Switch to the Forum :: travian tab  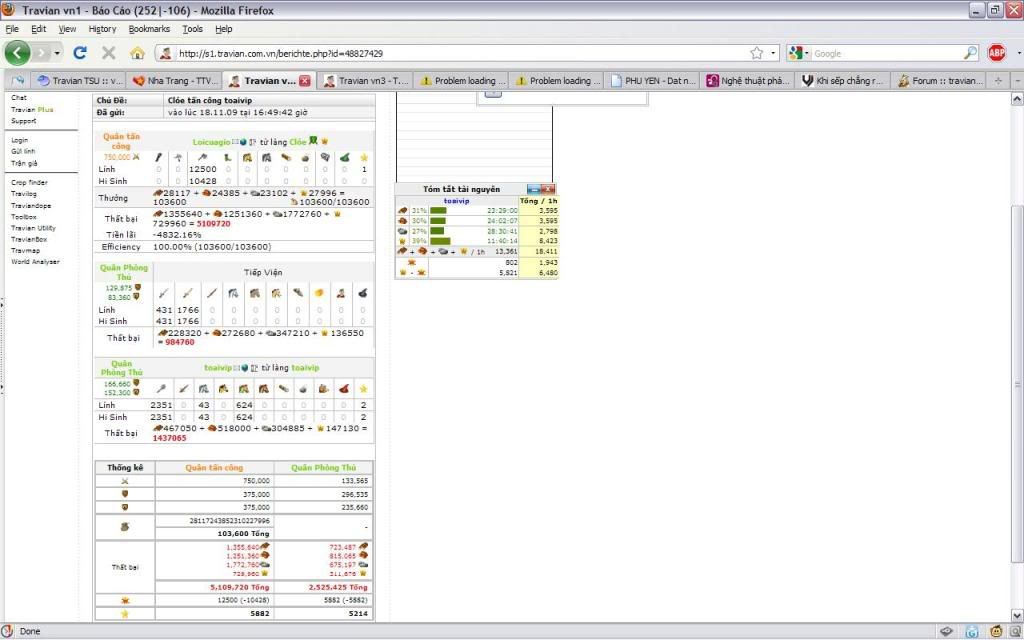pos(938,80)
